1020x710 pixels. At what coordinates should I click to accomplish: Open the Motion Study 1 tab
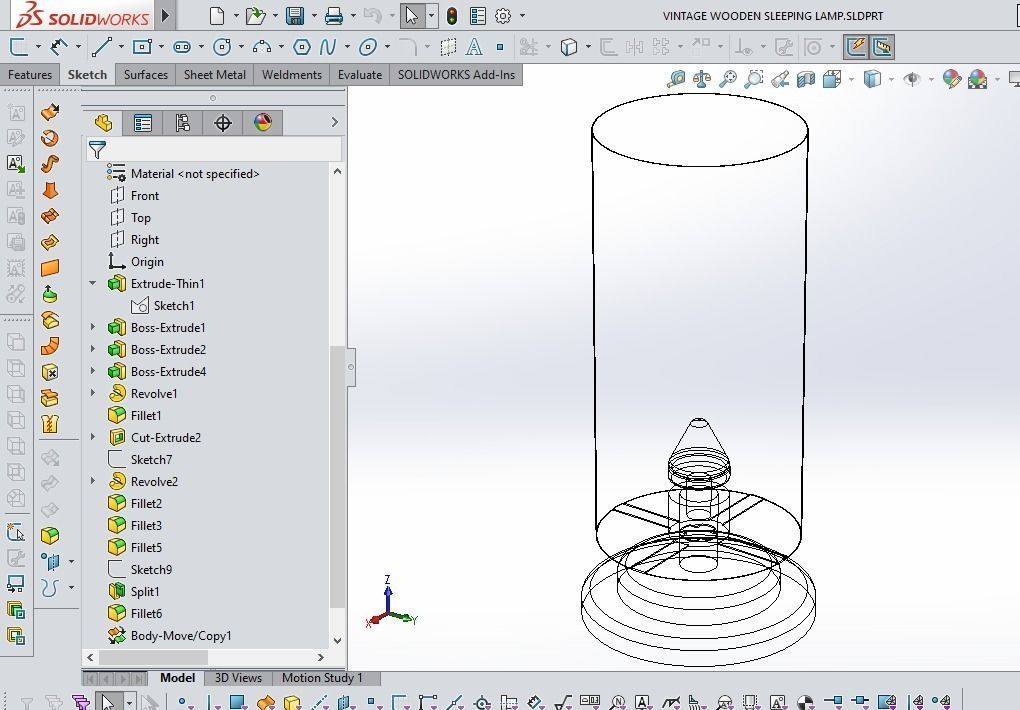pos(322,677)
